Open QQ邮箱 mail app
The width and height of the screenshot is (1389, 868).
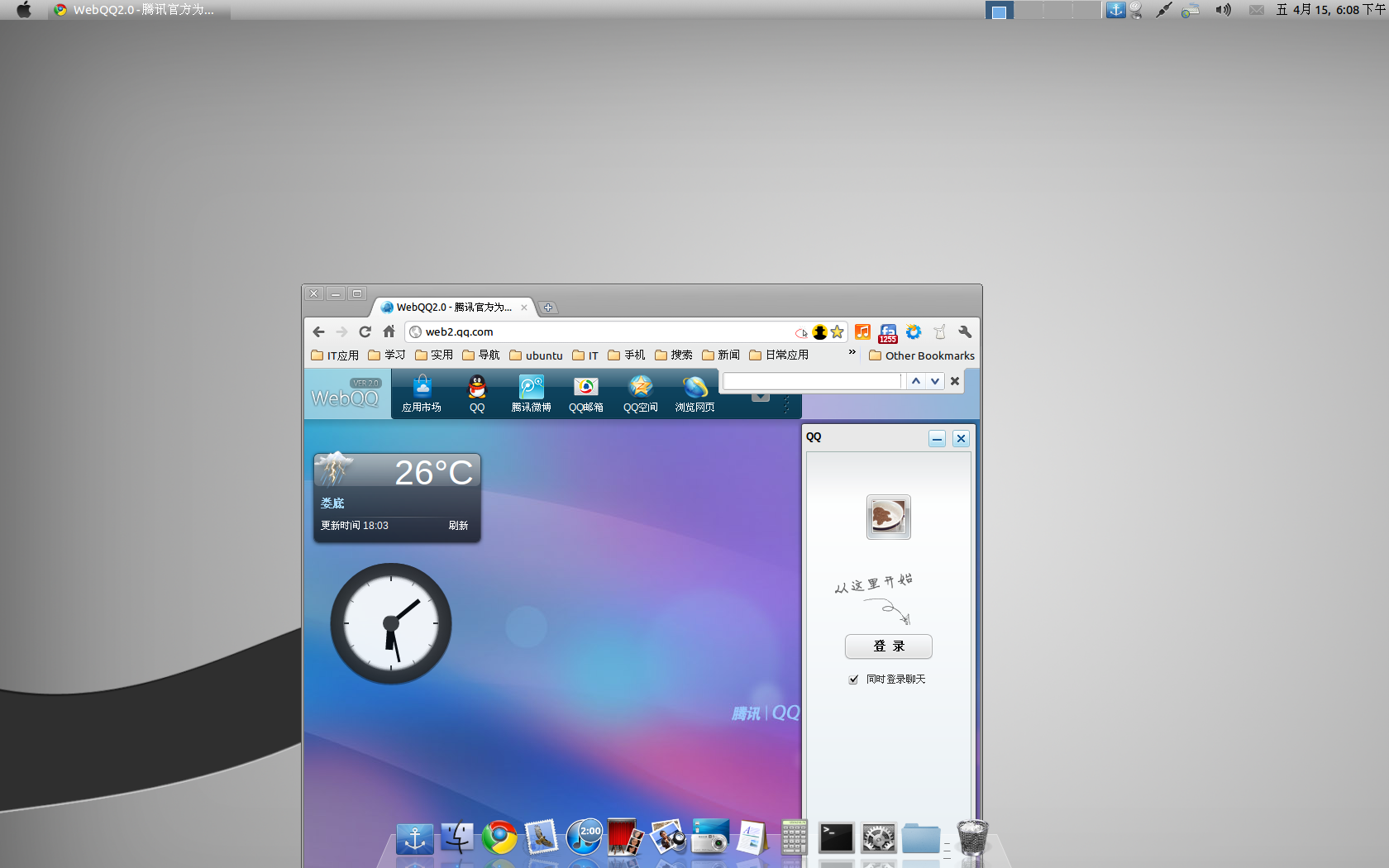585,393
